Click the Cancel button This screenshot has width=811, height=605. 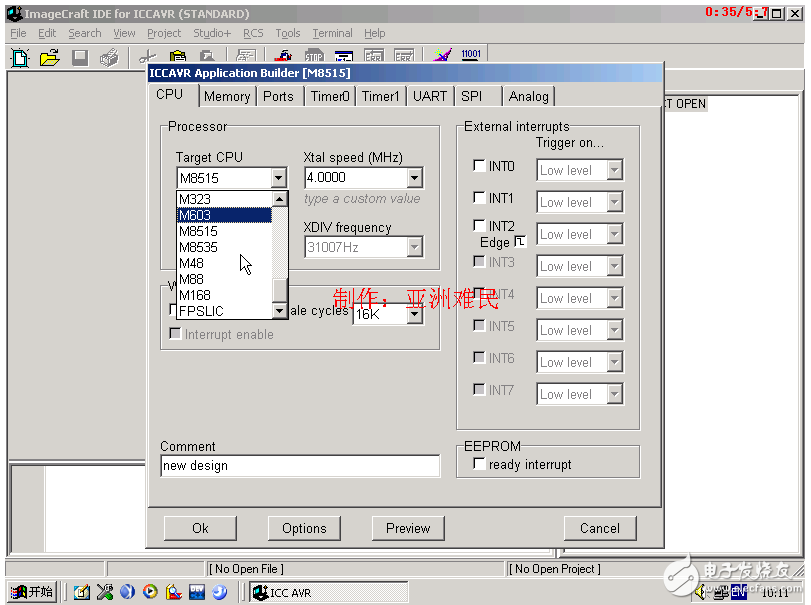coord(599,528)
